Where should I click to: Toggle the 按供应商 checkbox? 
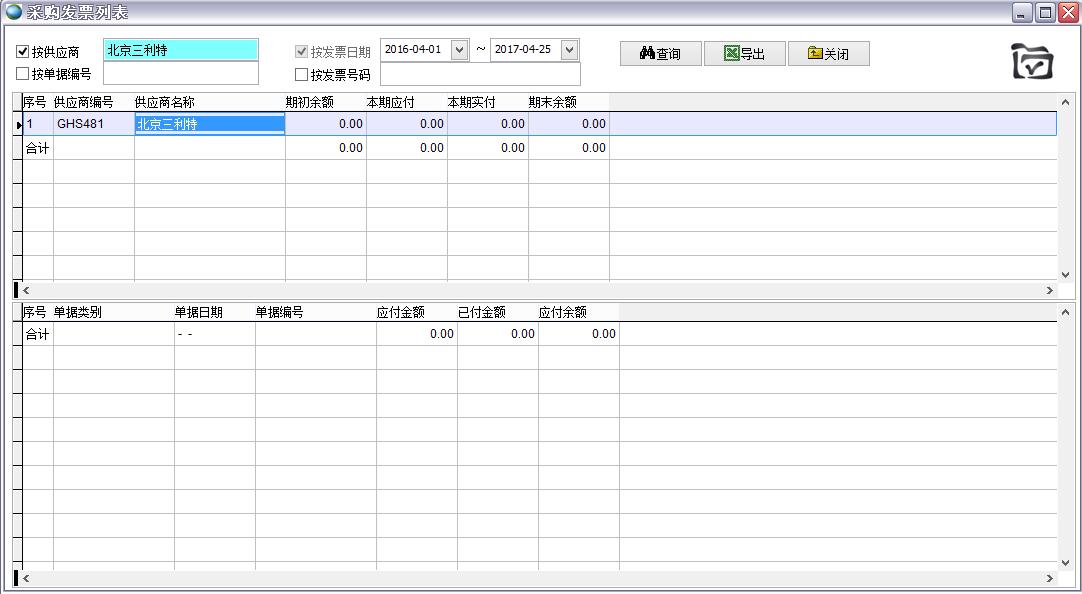23,52
